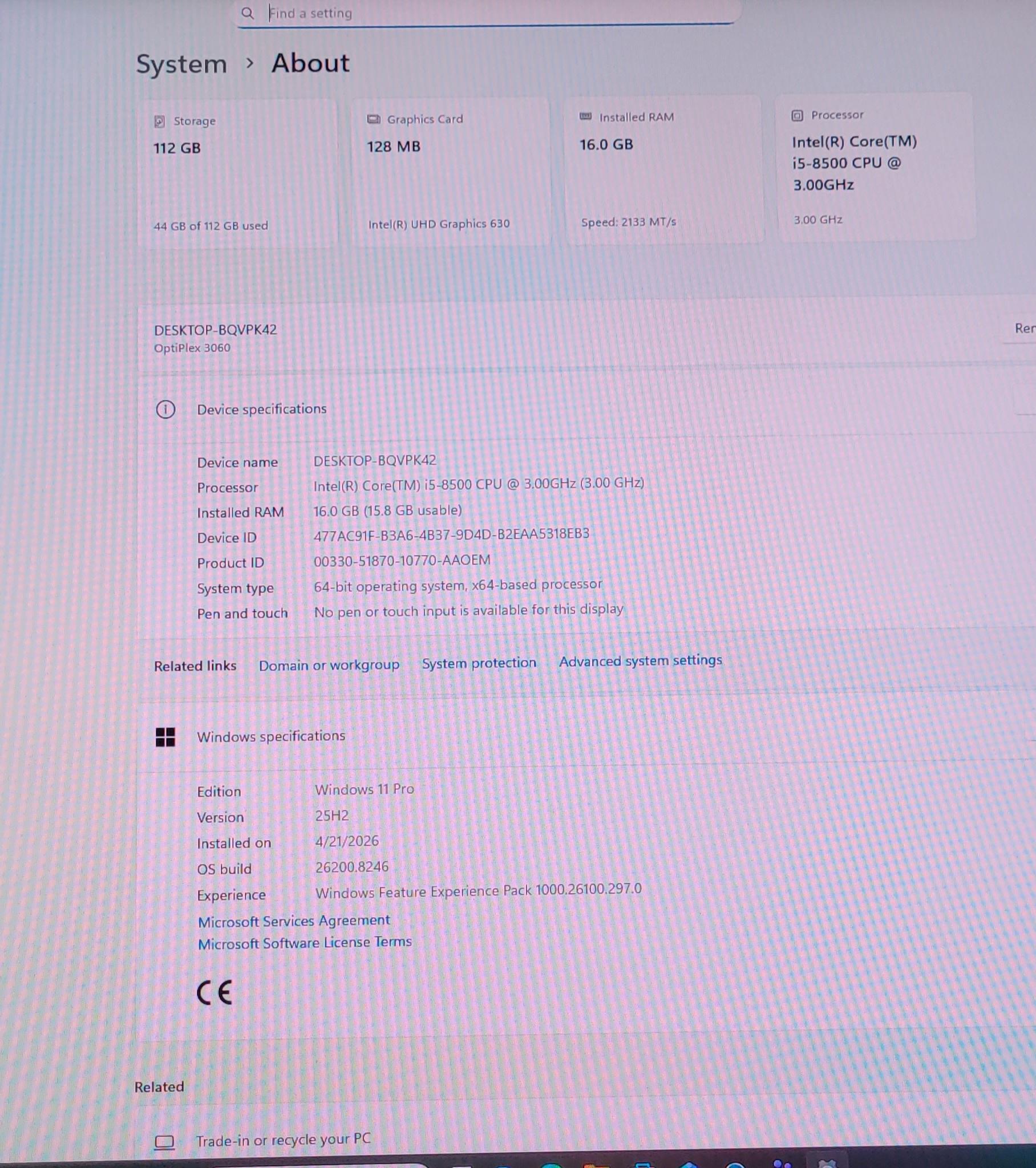Click the "128 MB" graphics memory value

(394, 147)
